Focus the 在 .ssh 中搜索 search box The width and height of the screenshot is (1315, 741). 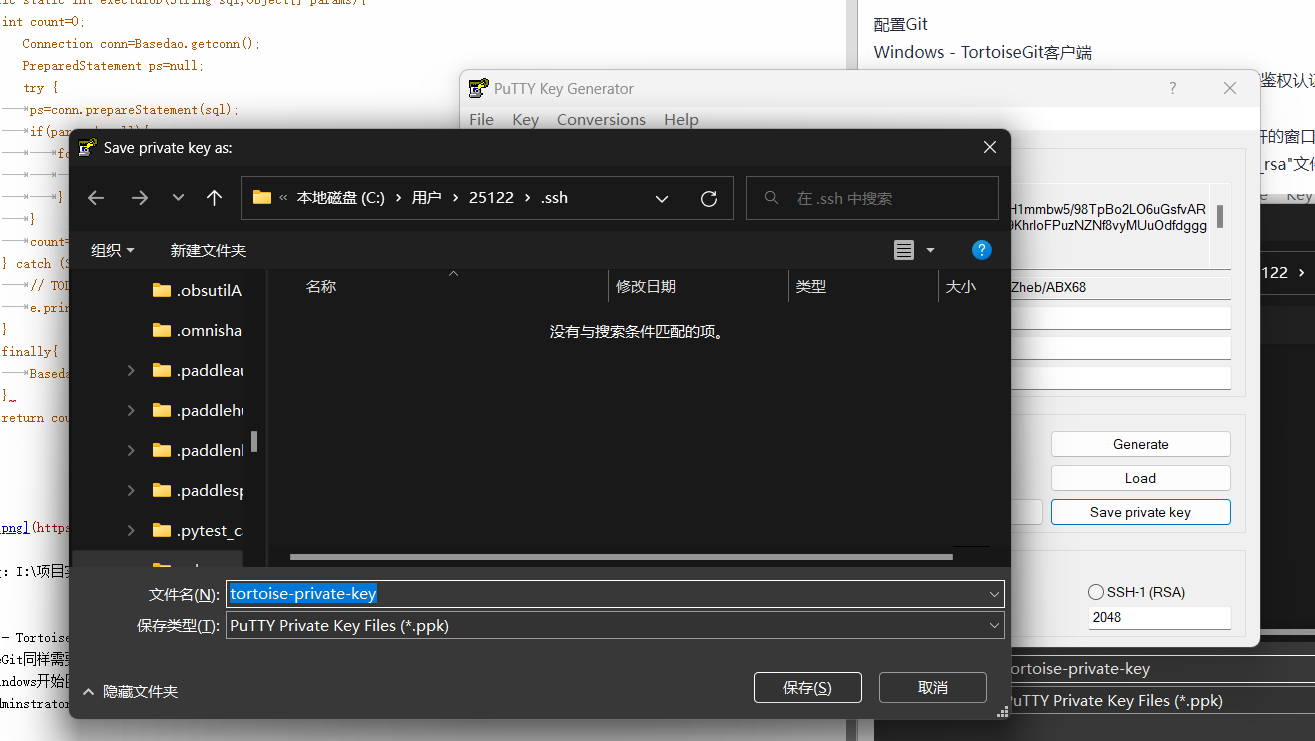click(872, 198)
